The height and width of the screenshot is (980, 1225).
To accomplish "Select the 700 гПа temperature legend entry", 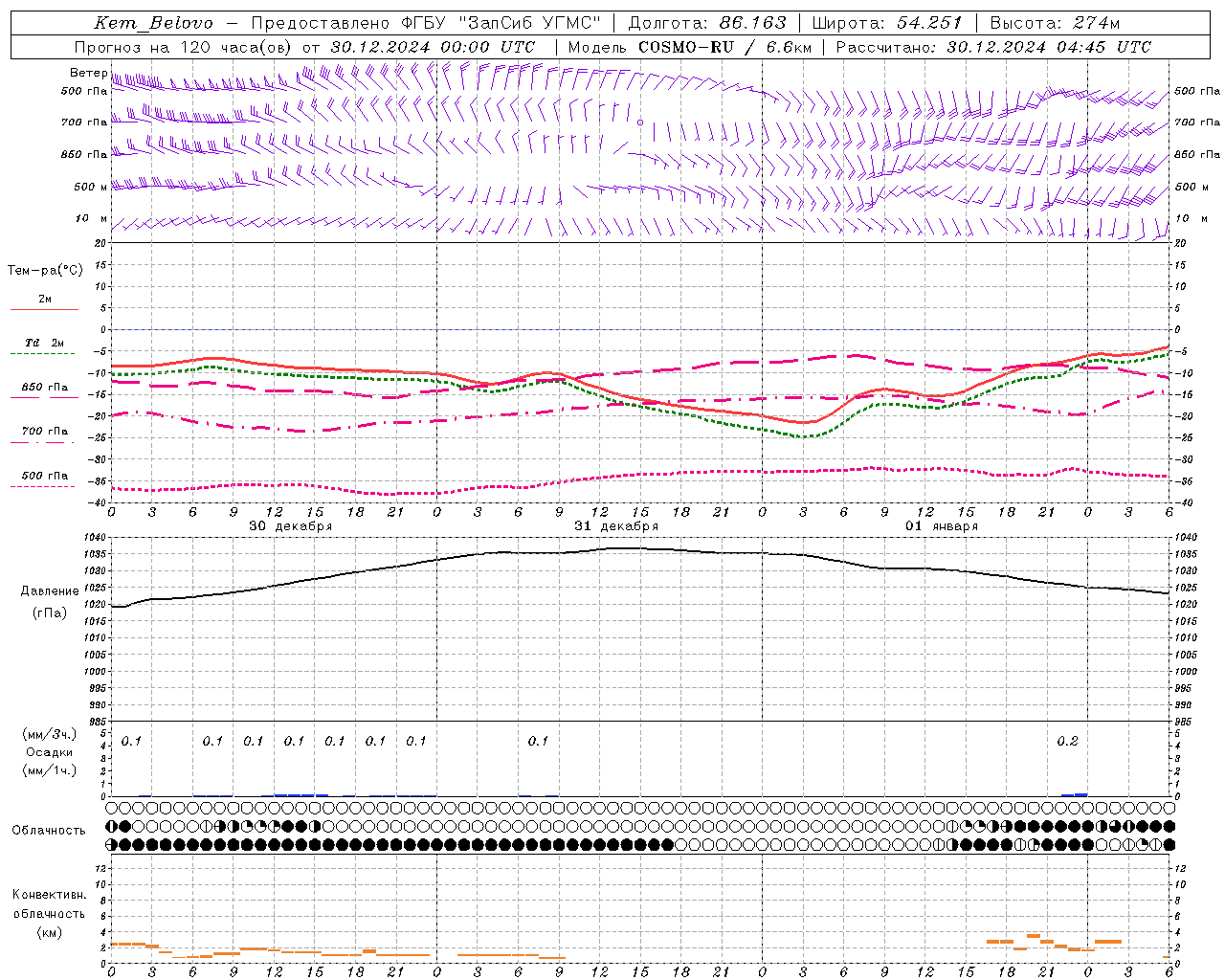I will tap(44, 432).
